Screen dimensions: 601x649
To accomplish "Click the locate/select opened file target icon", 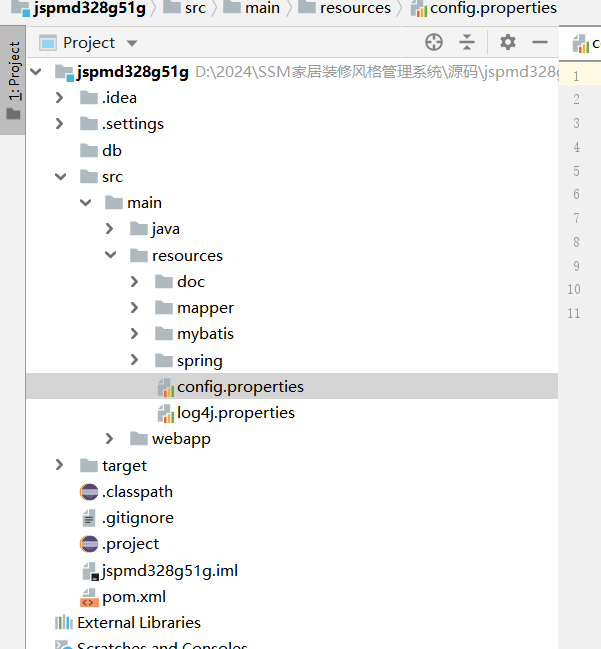I will [x=433, y=42].
